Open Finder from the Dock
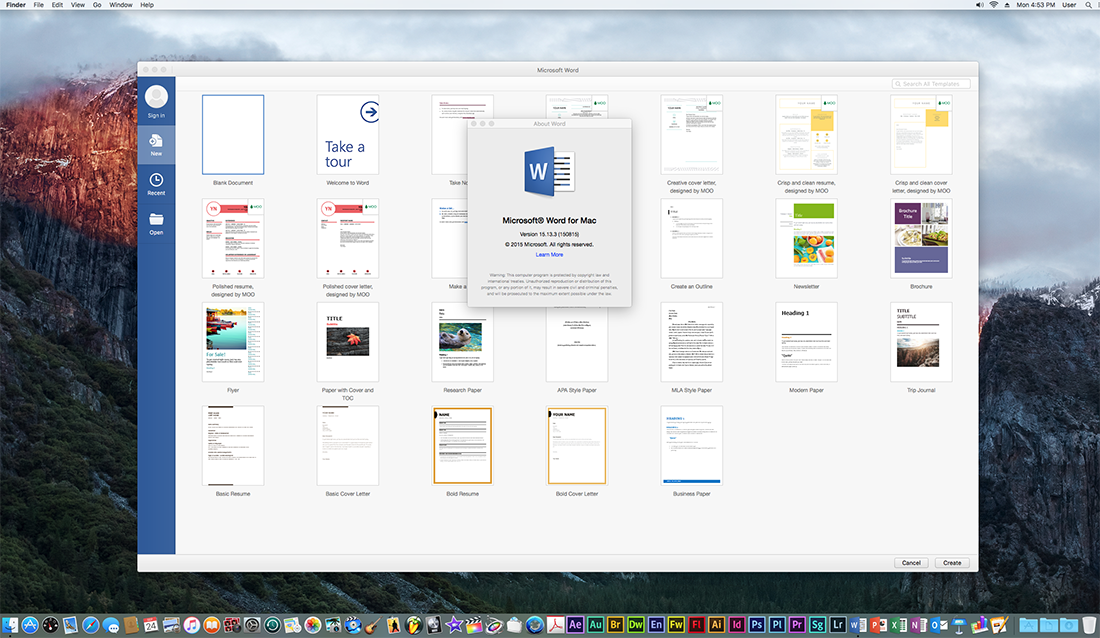1100x638 pixels. (x=10, y=625)
